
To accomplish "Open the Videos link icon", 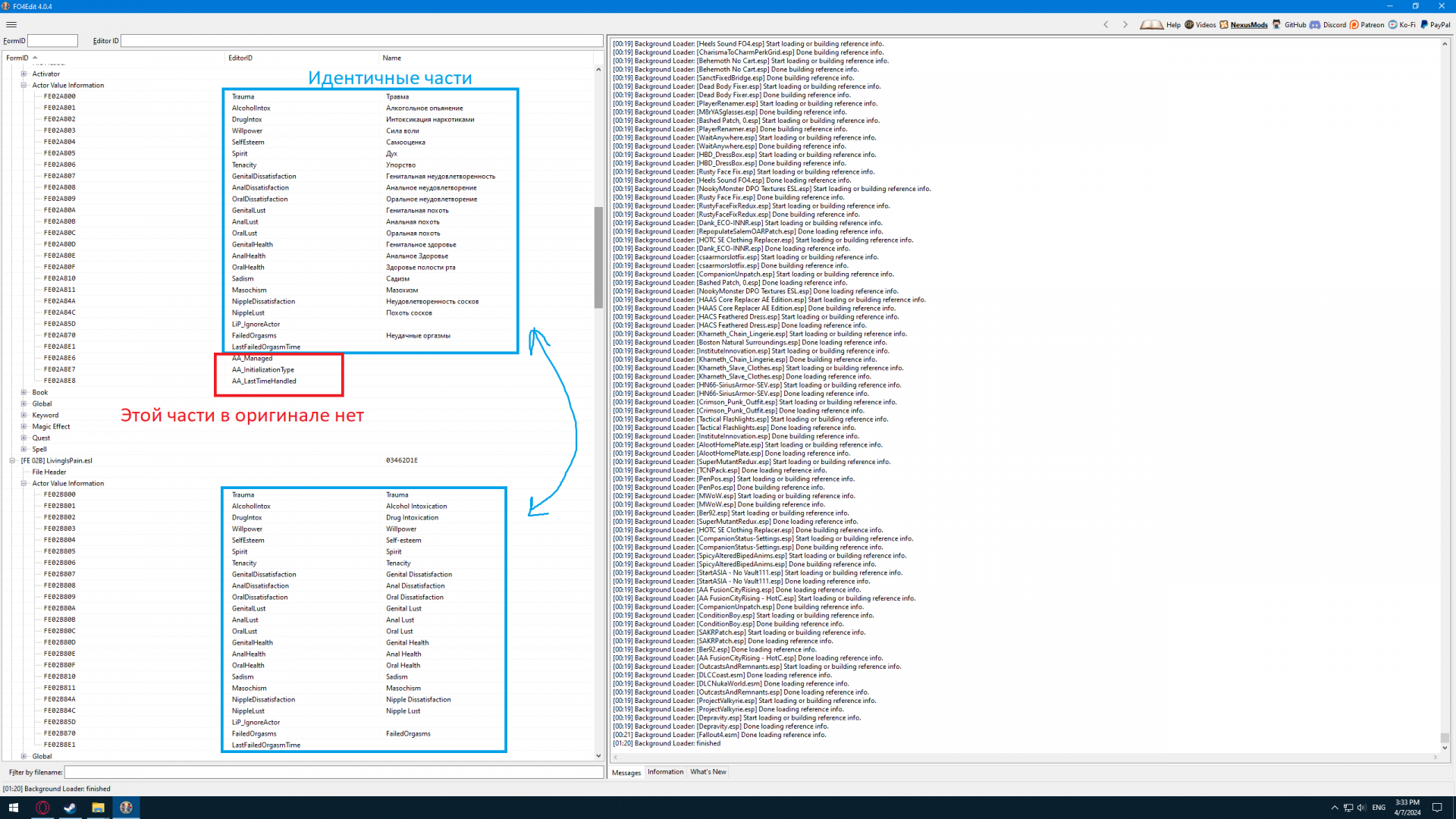I will coord(1189,24).
